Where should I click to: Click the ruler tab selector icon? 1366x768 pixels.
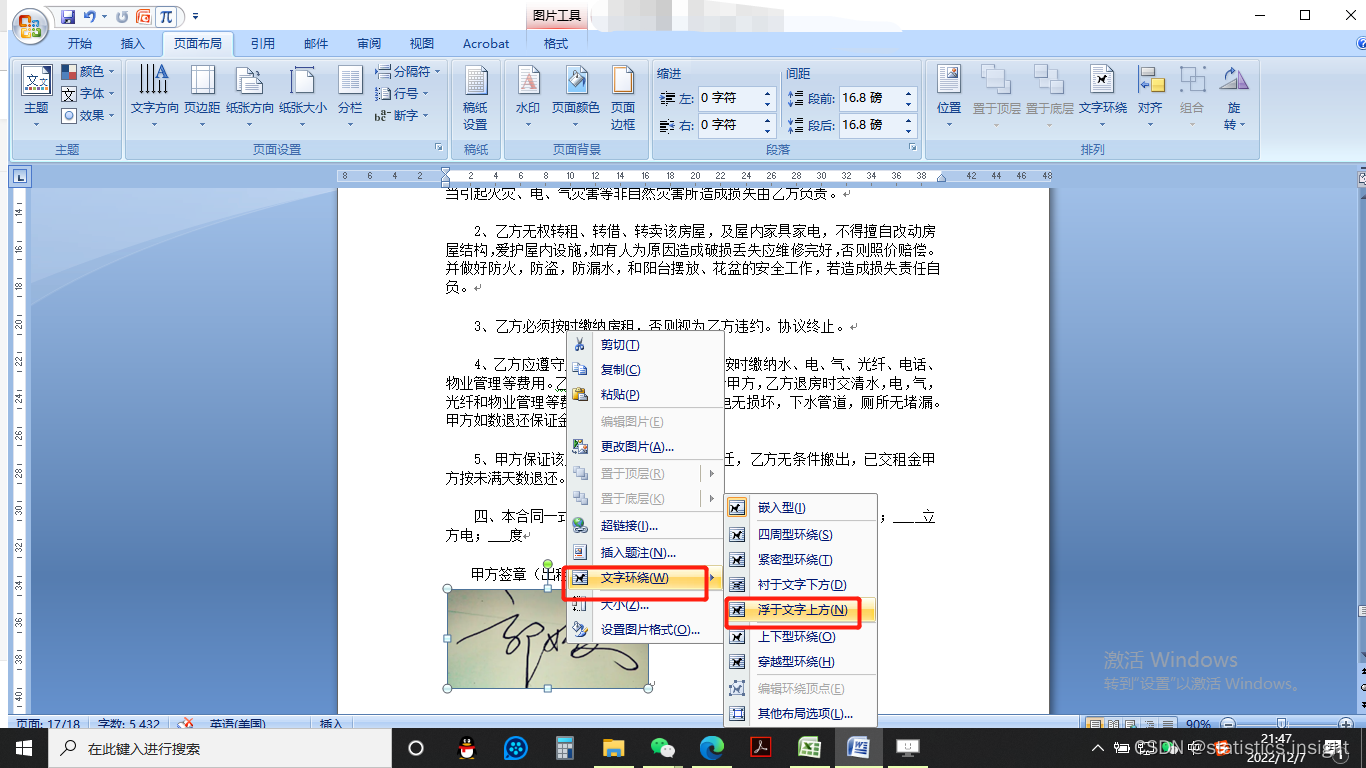tap(19, 177)
